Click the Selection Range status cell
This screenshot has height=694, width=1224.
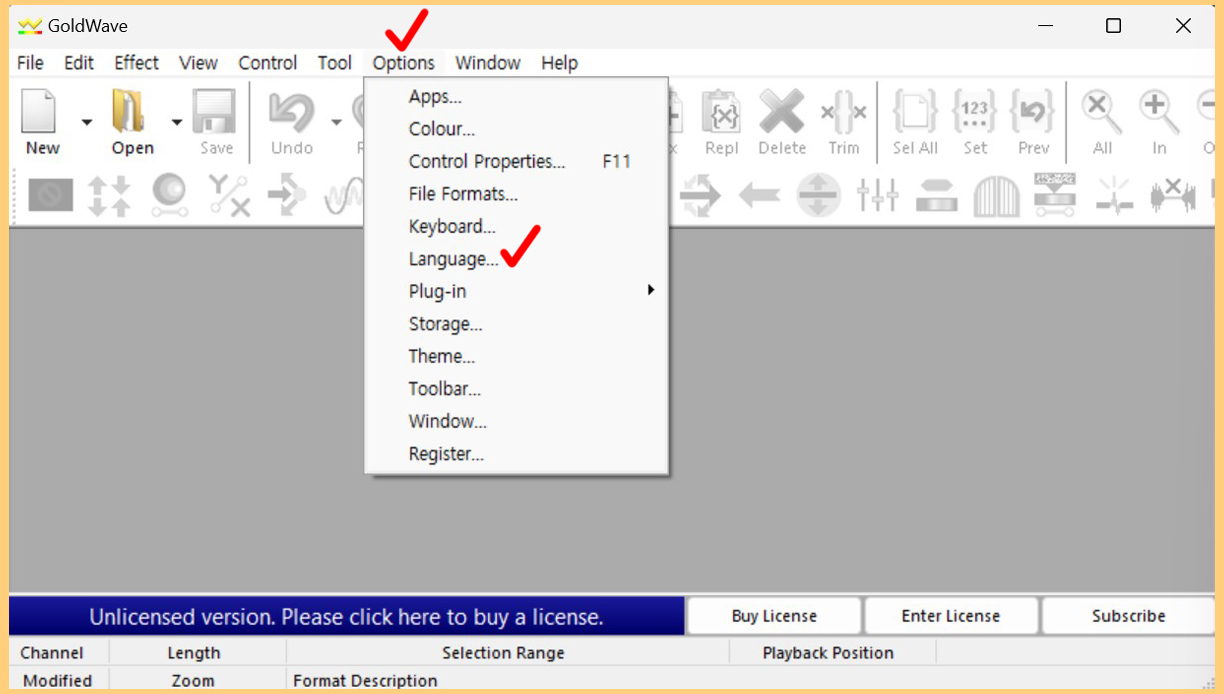508,653
